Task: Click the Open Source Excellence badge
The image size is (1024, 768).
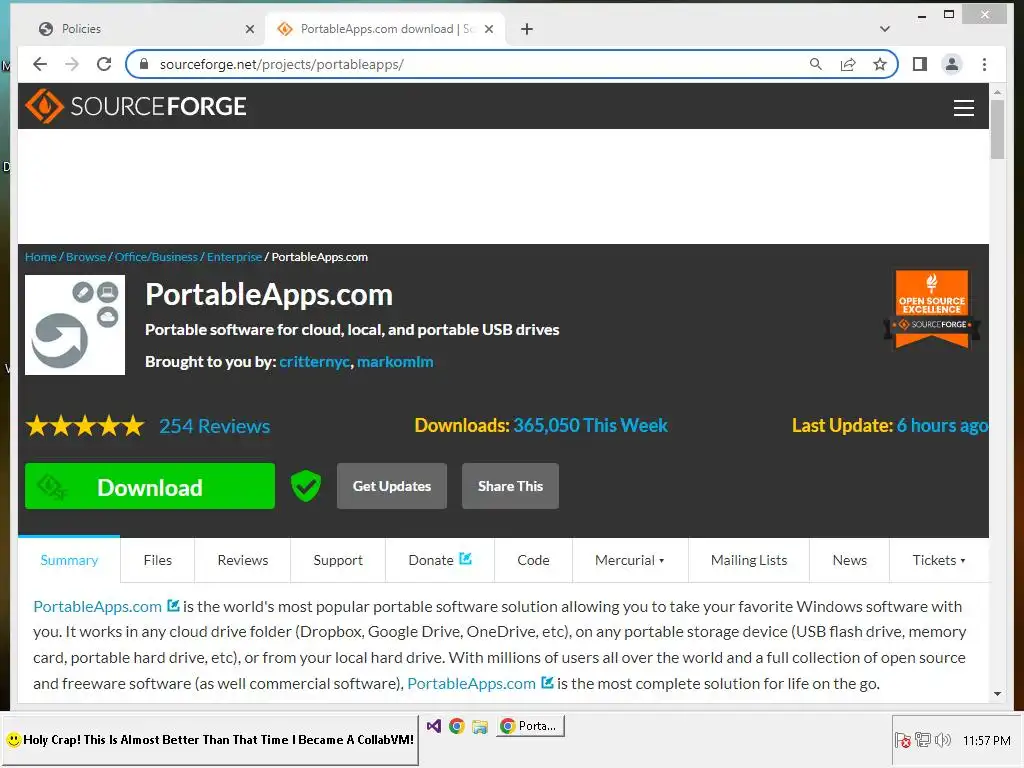Action: click(x=932, y=308)
